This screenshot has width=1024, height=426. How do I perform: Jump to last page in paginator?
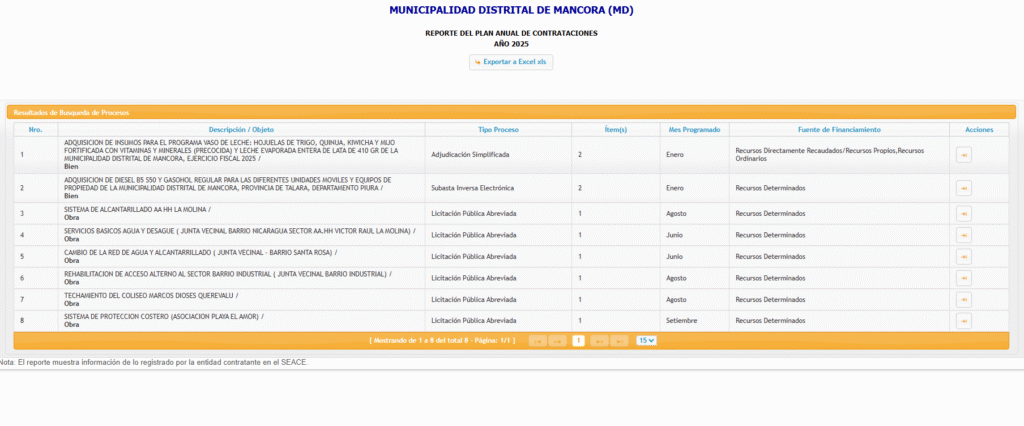click(620, 340)
